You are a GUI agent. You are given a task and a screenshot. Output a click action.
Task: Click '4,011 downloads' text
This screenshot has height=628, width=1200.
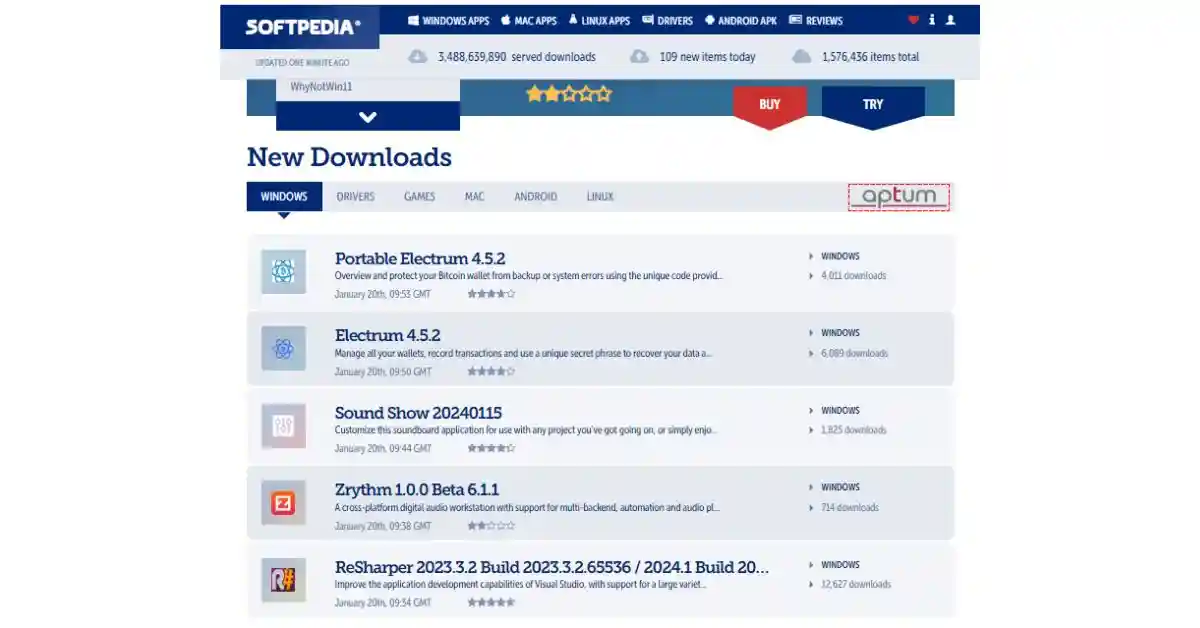pos(853,276)
